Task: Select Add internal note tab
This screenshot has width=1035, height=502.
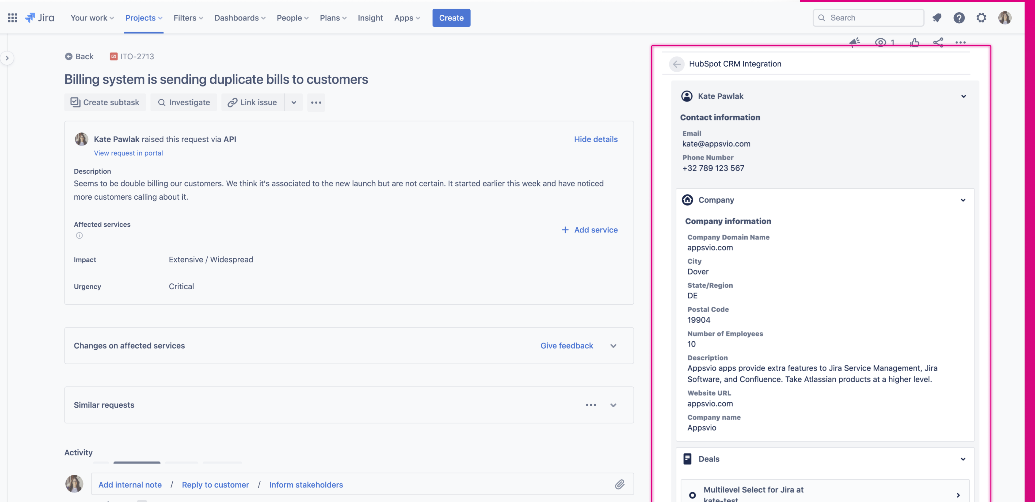Action: (130, 485)
